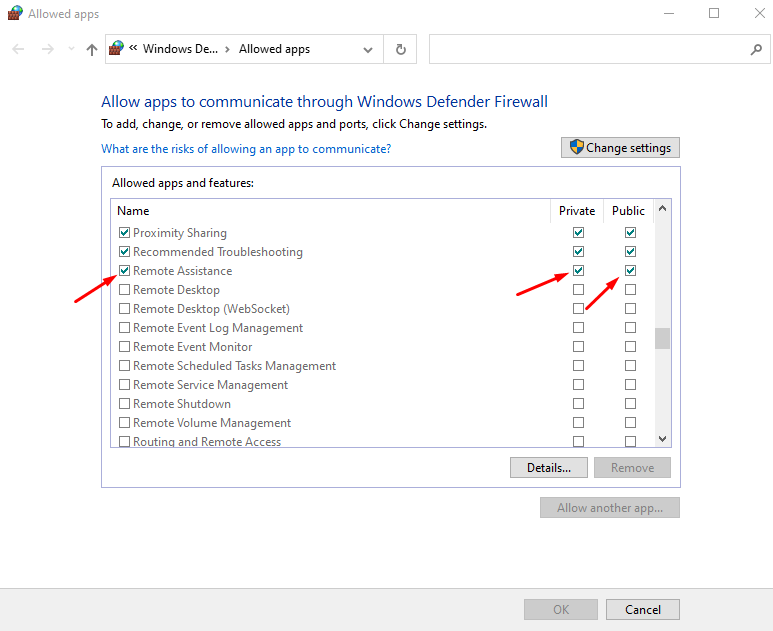Image resolution: width=773 pixels, height=631 pixels.
Task: Select the Remote Event Log Management text
Action: 218,328
